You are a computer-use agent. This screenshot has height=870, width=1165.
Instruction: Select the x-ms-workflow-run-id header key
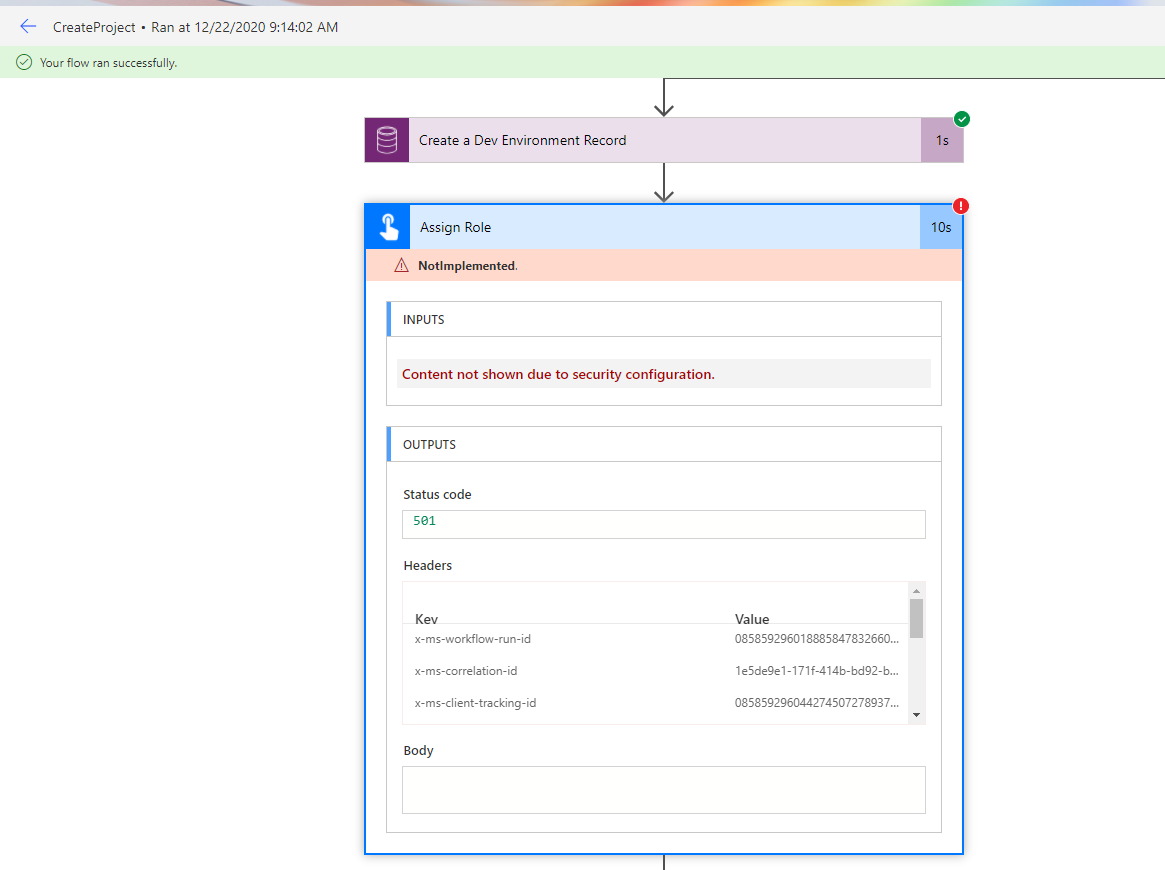point(473,639)
